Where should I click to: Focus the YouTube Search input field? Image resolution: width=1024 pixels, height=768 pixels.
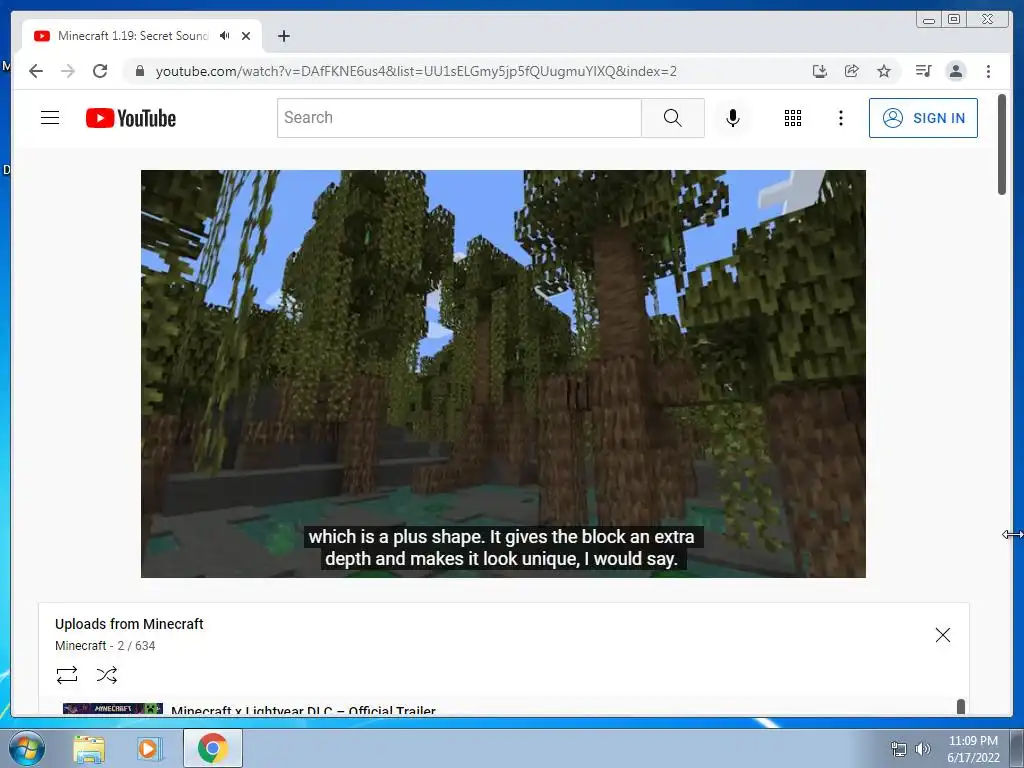[459, 118]
